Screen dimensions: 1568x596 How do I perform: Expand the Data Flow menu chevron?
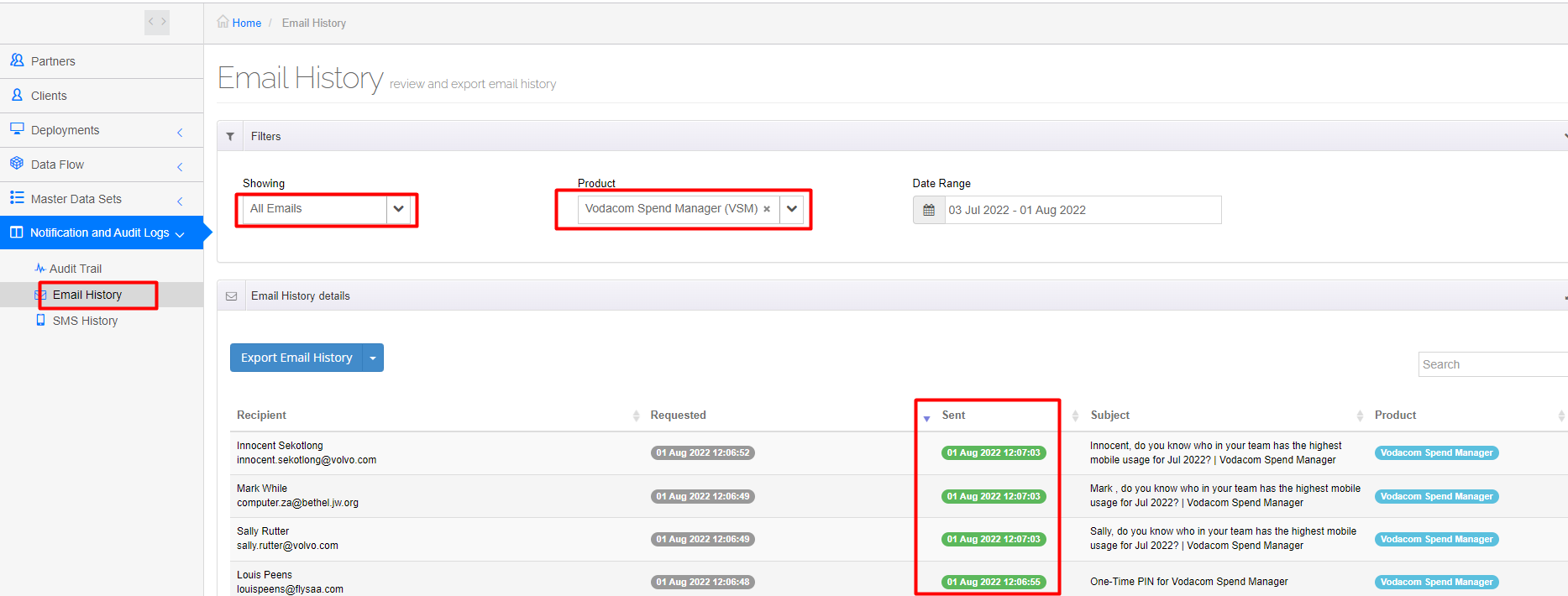coord(180,167)
